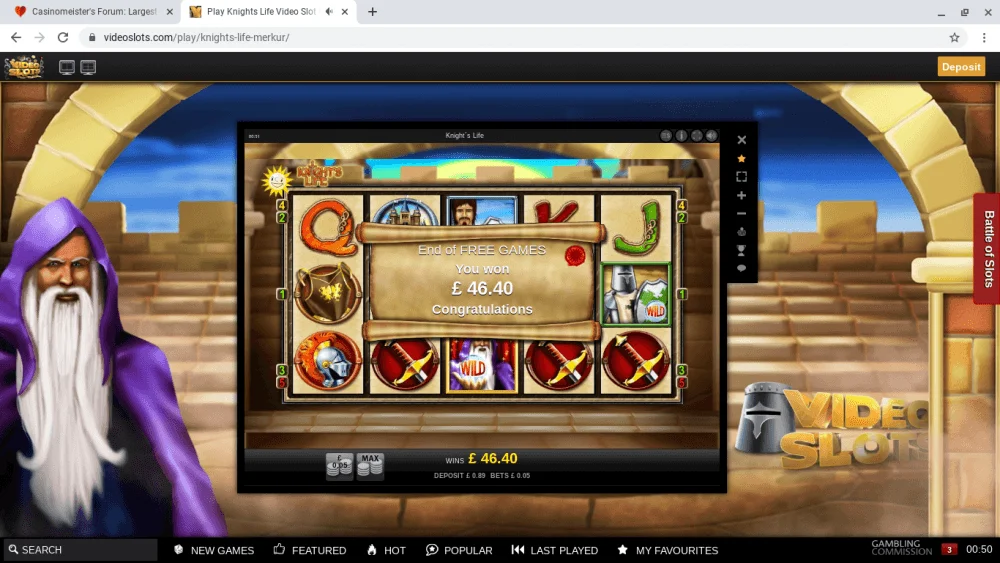Choose single-game view layout icon
This screenshot has height=563, width=1000.
tap(67, 67)
